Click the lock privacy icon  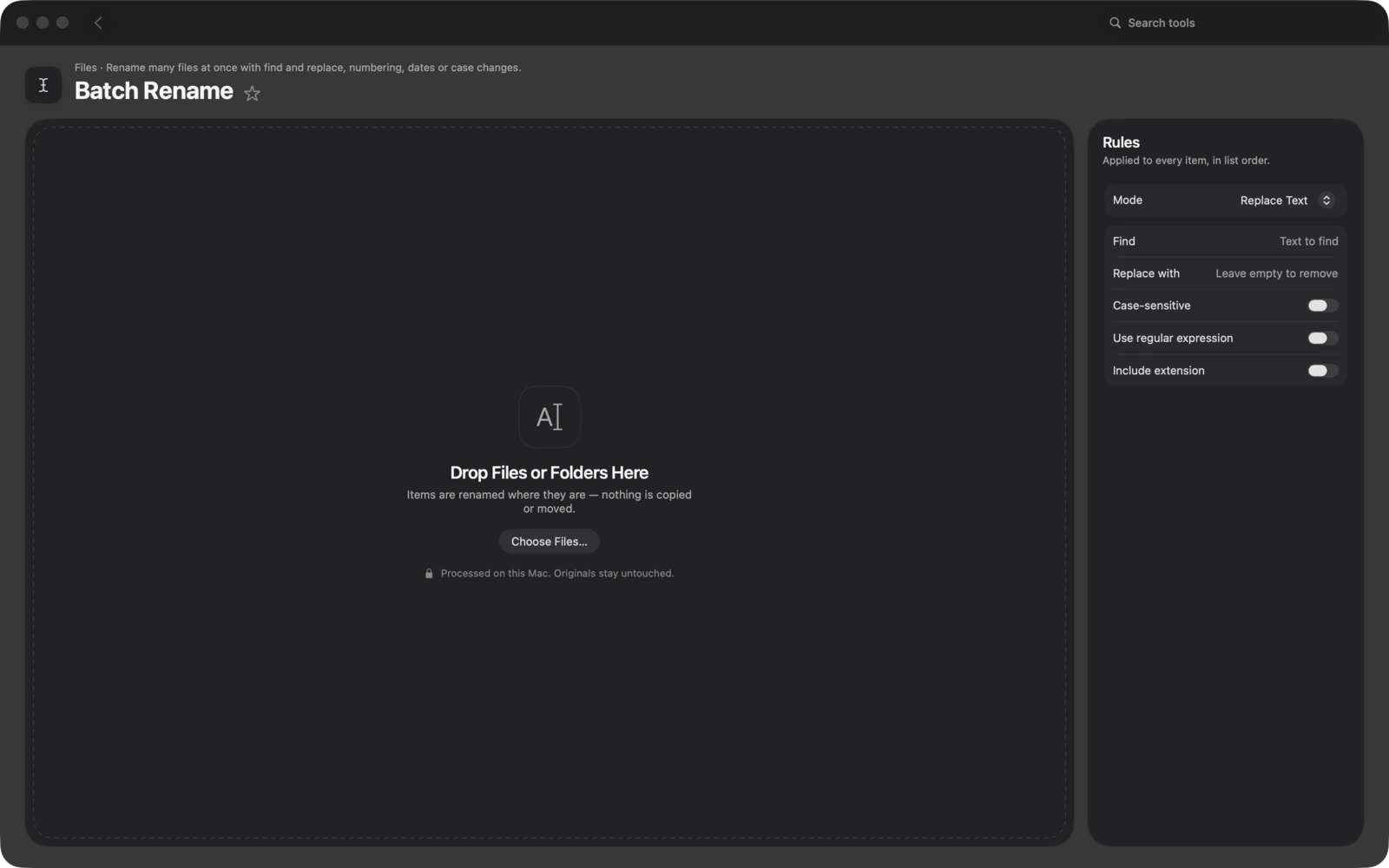429,574
